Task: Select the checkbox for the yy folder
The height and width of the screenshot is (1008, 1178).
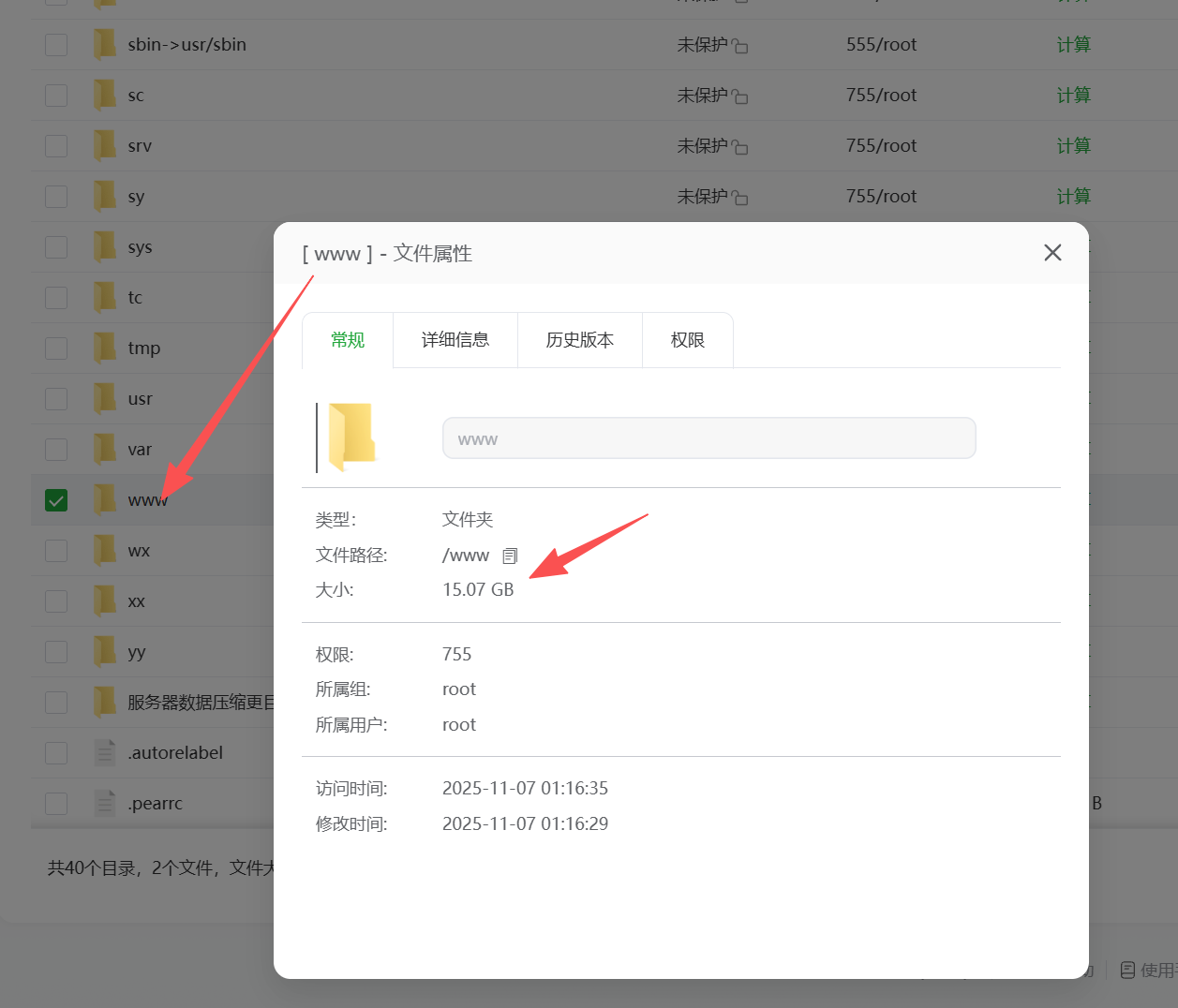Action: pyautogui.click(x=55, y=651)
